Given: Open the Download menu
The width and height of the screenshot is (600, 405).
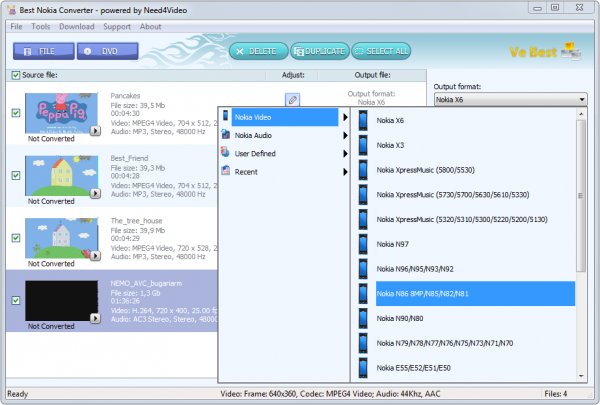Looking at the screenshot, I should [77, 26].
